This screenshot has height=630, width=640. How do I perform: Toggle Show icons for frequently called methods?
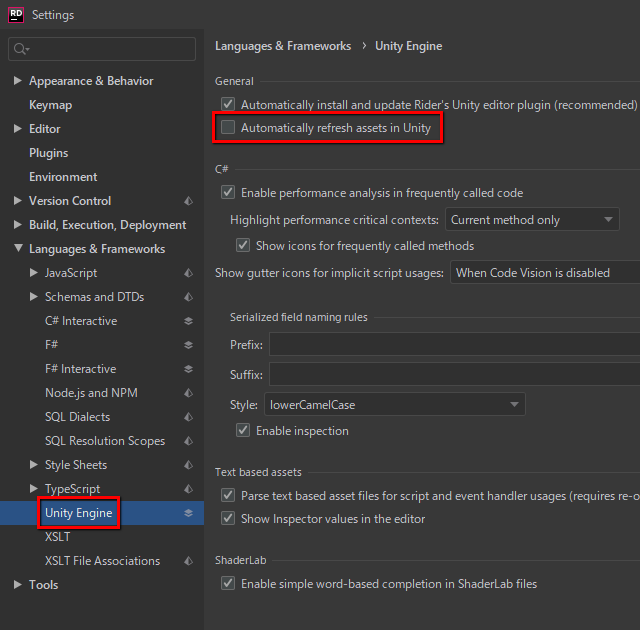click(x=243, y=245)
